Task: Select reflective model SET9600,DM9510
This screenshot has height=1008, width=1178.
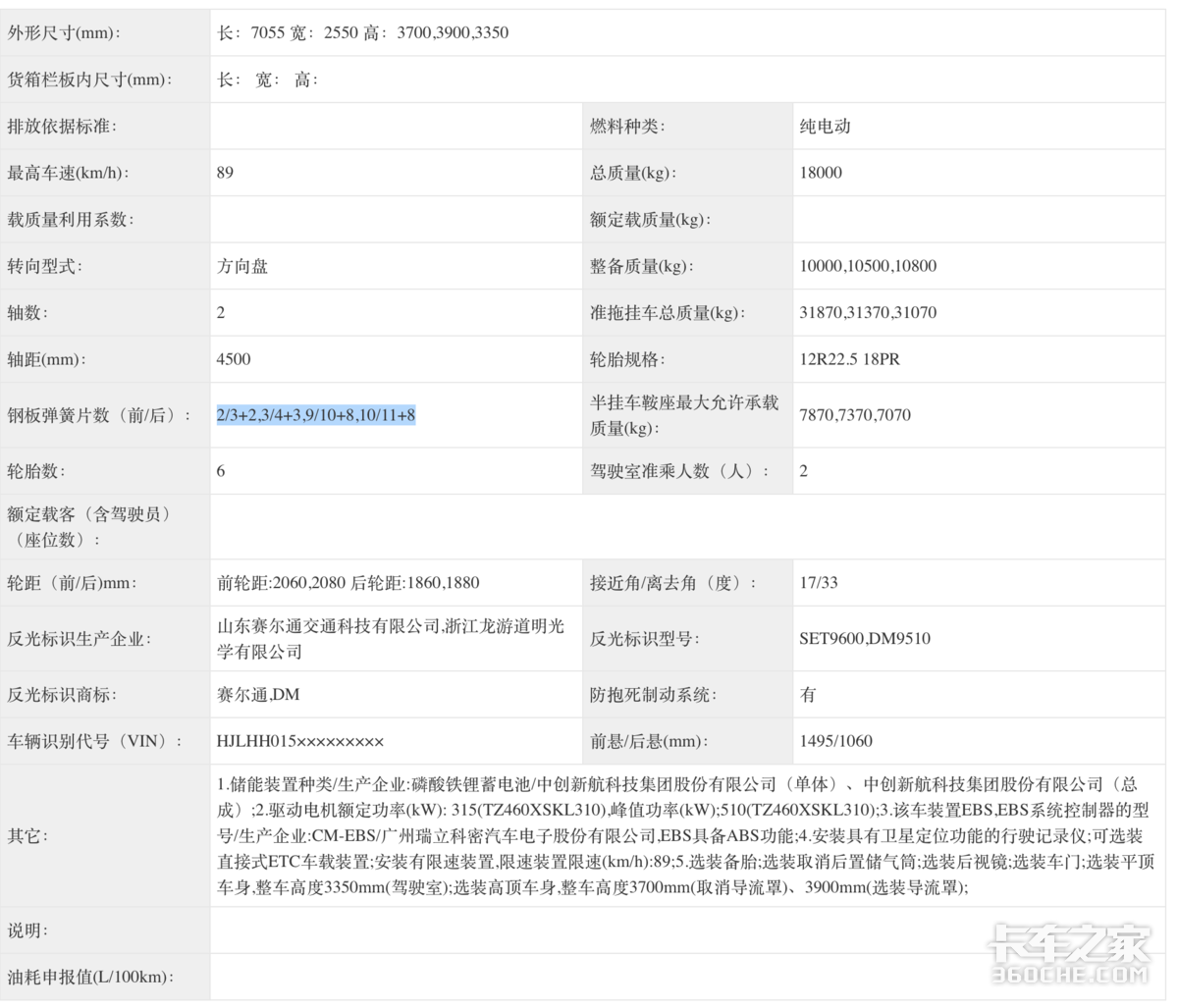Action: pos(865,638)
